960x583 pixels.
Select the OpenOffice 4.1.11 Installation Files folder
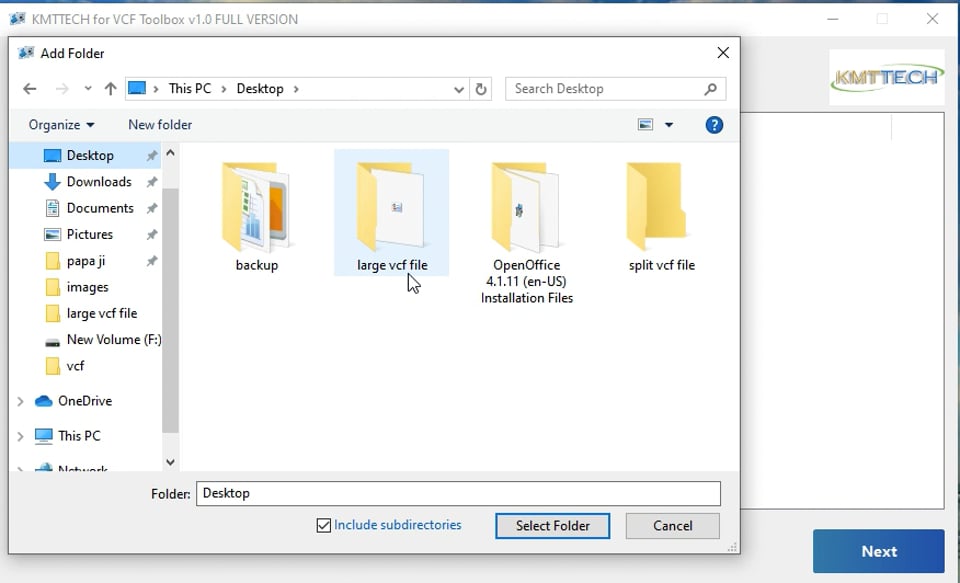[x=527, y=233]
